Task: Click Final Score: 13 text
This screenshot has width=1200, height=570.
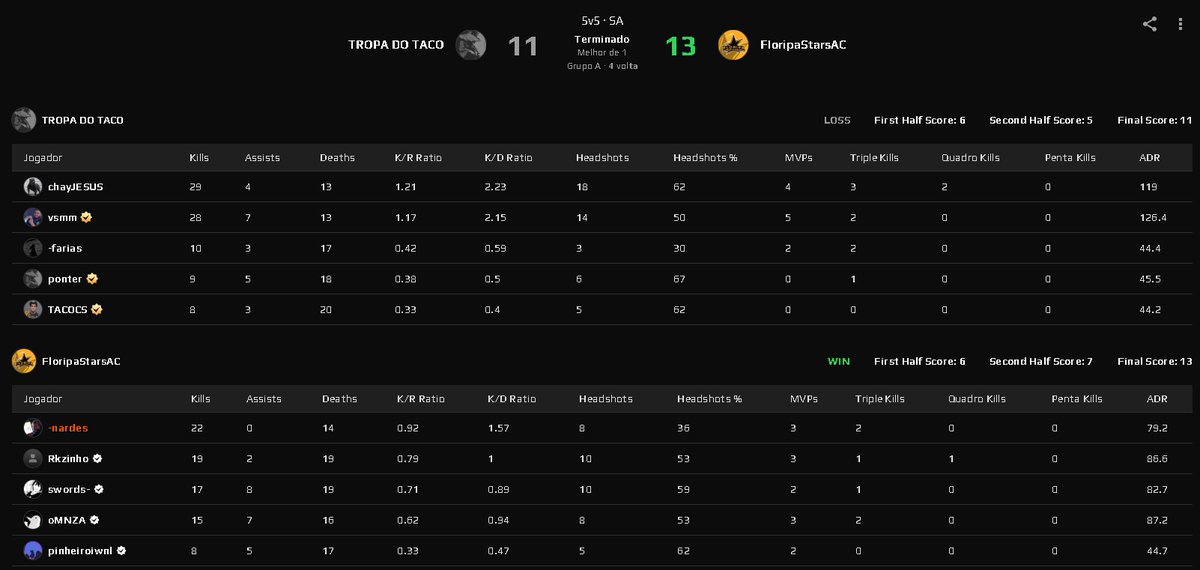Action: (1155, 361)
